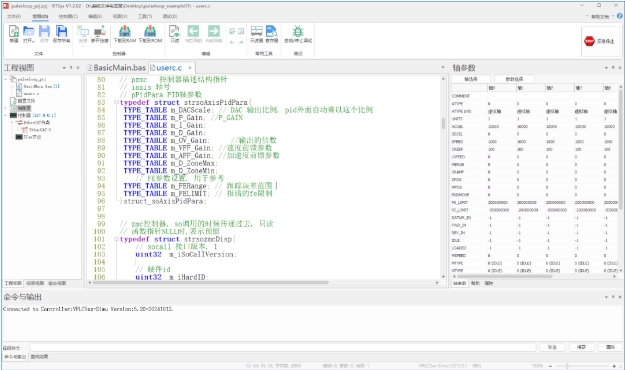The width and height of the screenshot is (625, 370).
Task: Open the oscilloscope tool
Action: pyautogui.click(x=256, y=33)
